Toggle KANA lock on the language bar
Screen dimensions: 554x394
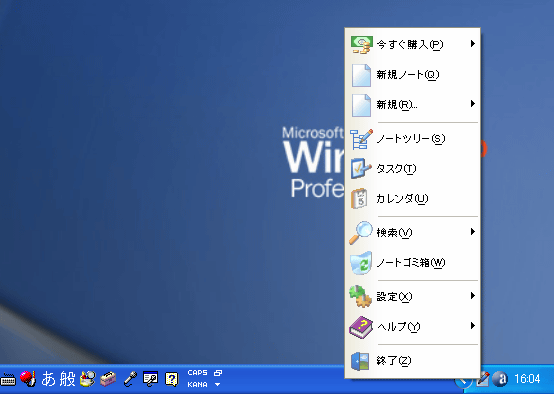198,384
